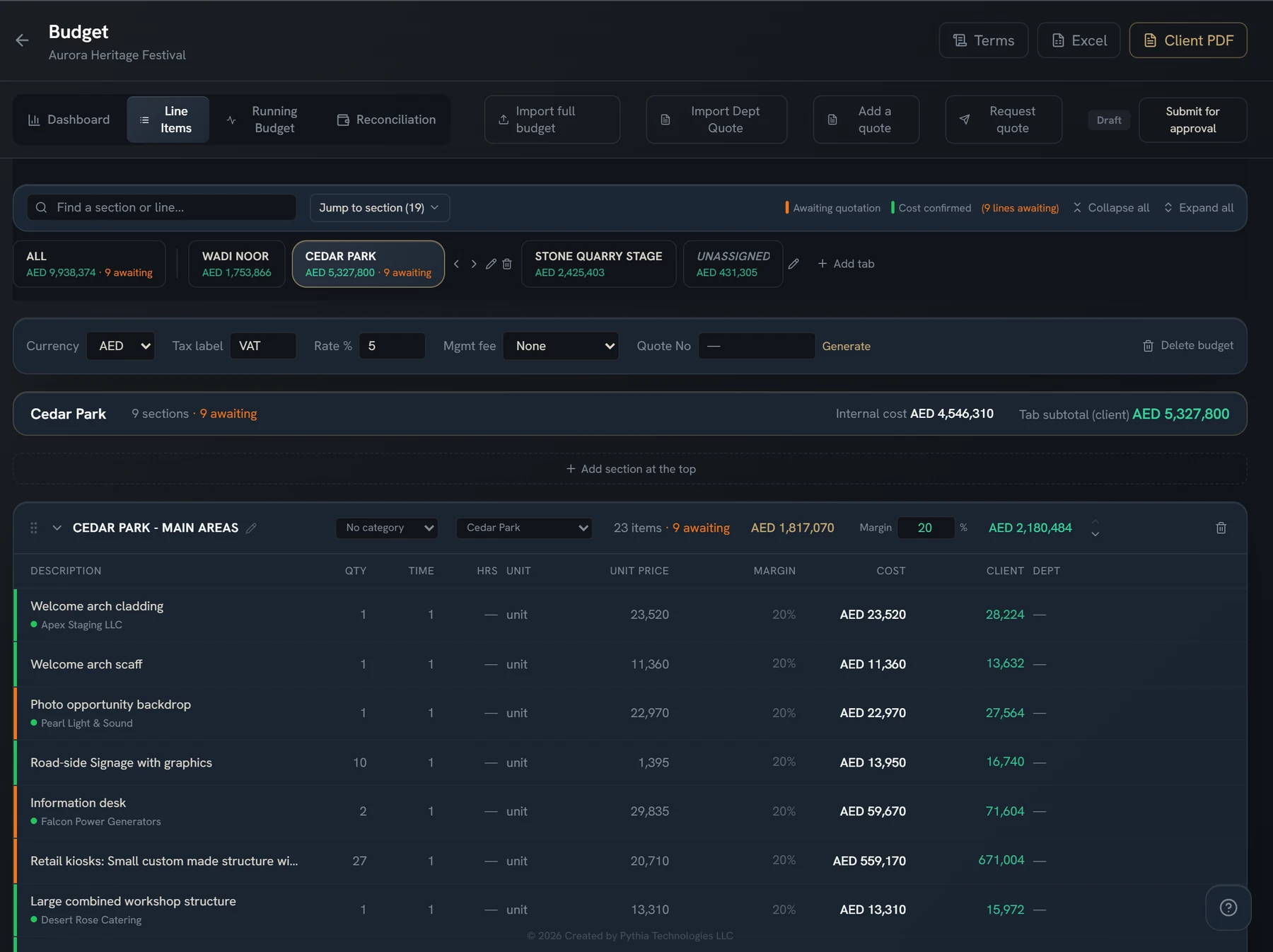Select the ALL budget tab
The image size is (1273, 952).
pyautogui.click(x=89, y=264)
